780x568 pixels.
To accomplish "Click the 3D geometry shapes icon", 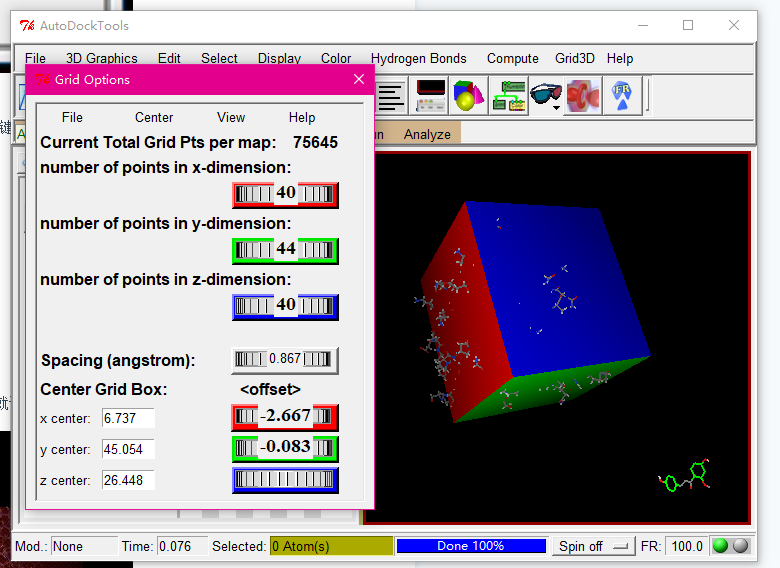I will [x=469, y=96].
